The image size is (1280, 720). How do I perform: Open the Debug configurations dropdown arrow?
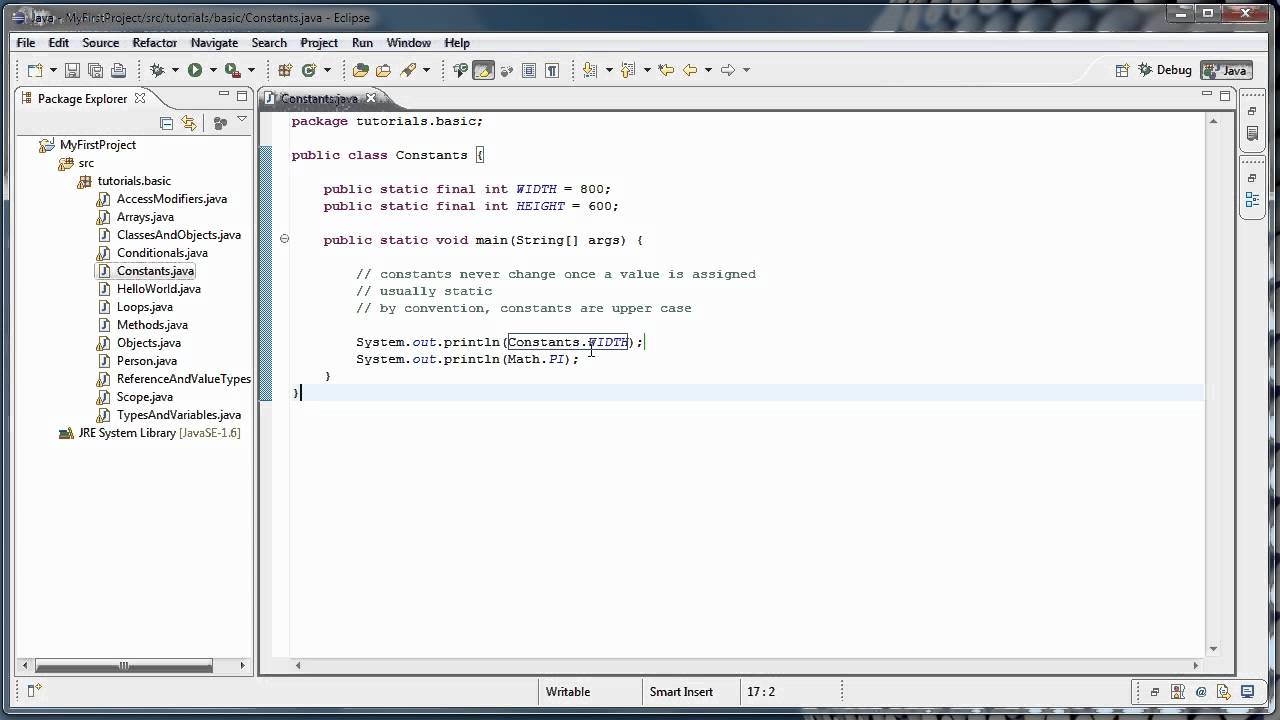(x=174, y=70)
